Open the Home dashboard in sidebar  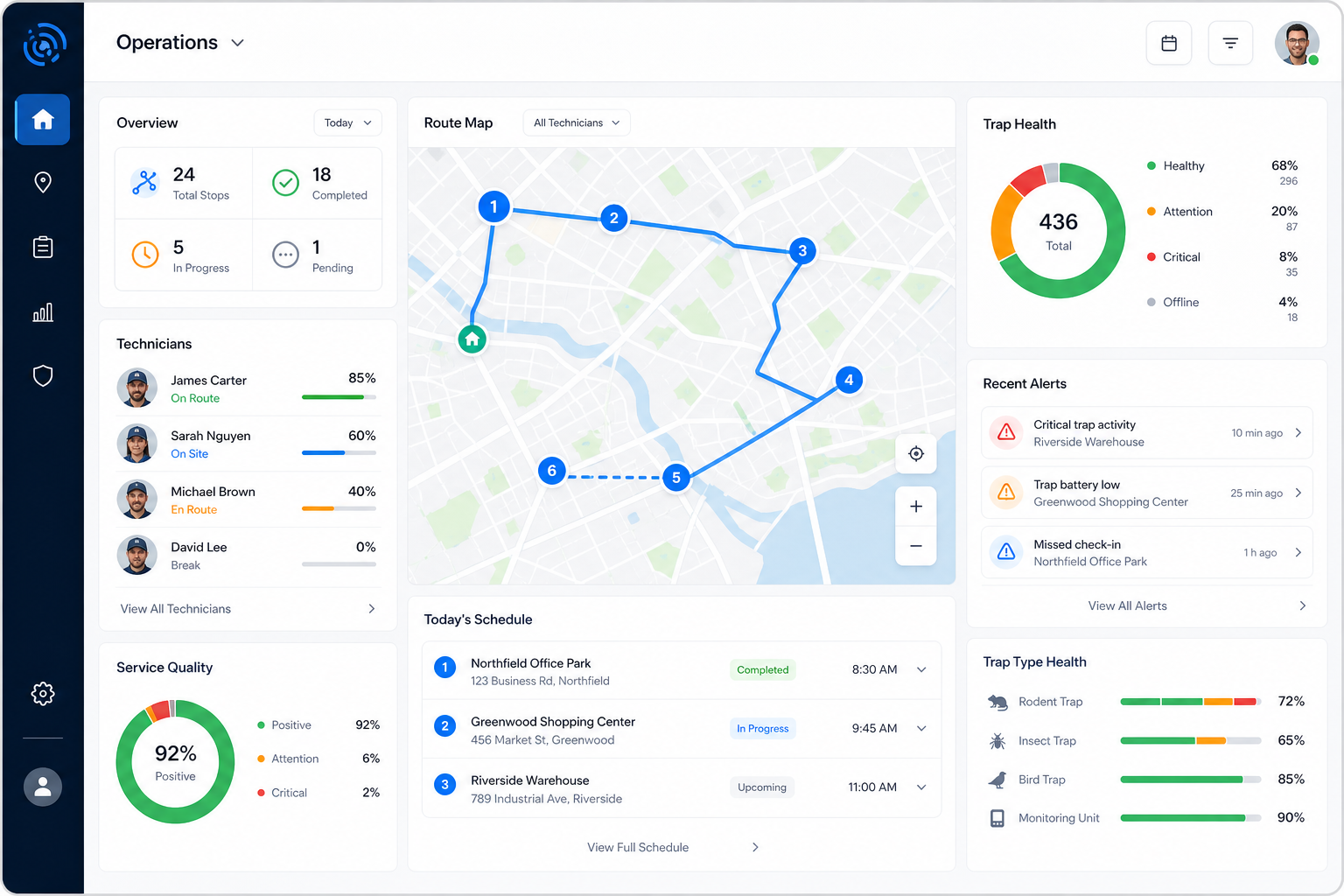[43, 119]
